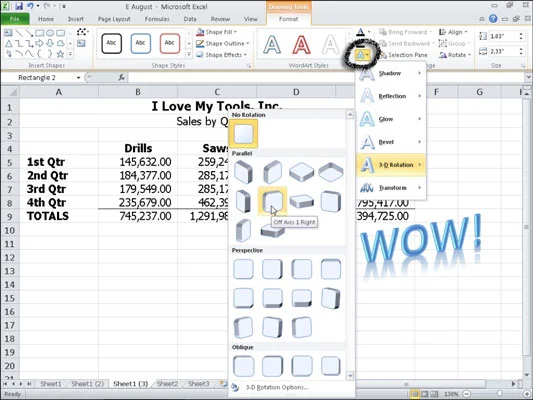The image size is (533, 400).
Task: Click the WOW! WordArt object
Action: click(421, 240)
